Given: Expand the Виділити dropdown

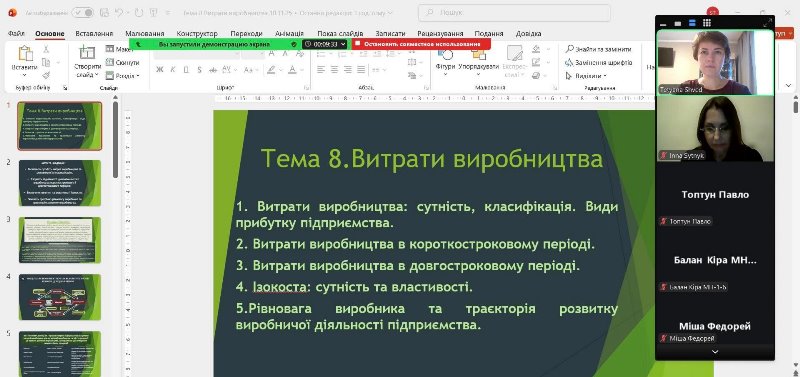Looking at the screenshot, I should (586, 76).
